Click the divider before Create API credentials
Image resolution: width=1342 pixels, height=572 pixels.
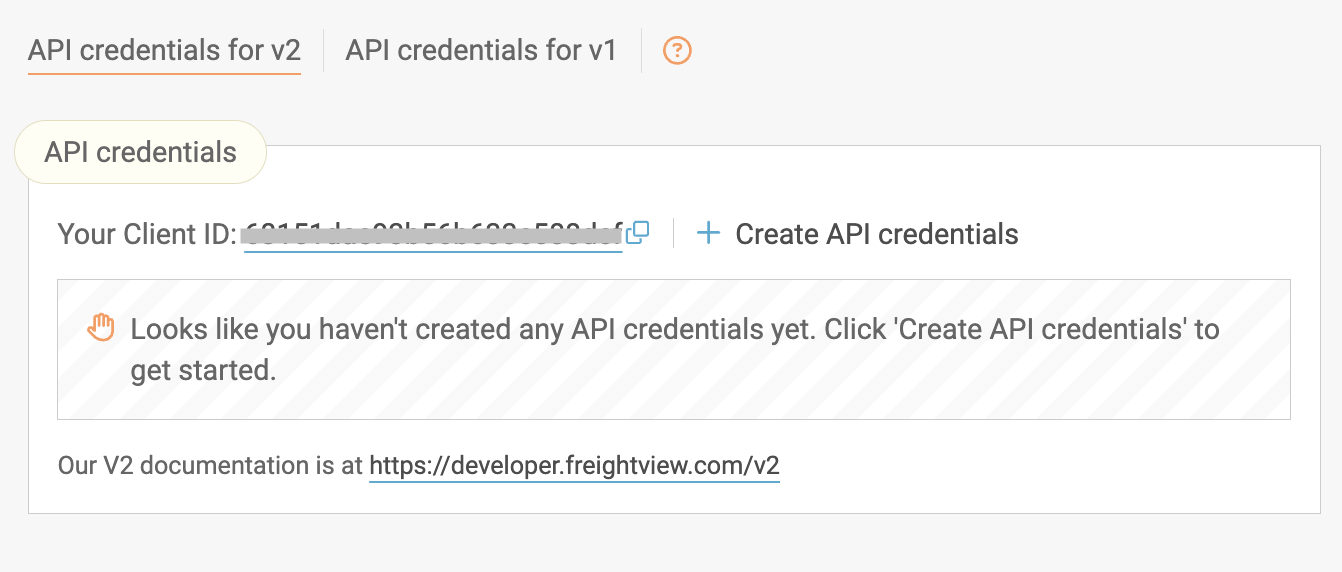pyautogui.click(x=673, y=234)
